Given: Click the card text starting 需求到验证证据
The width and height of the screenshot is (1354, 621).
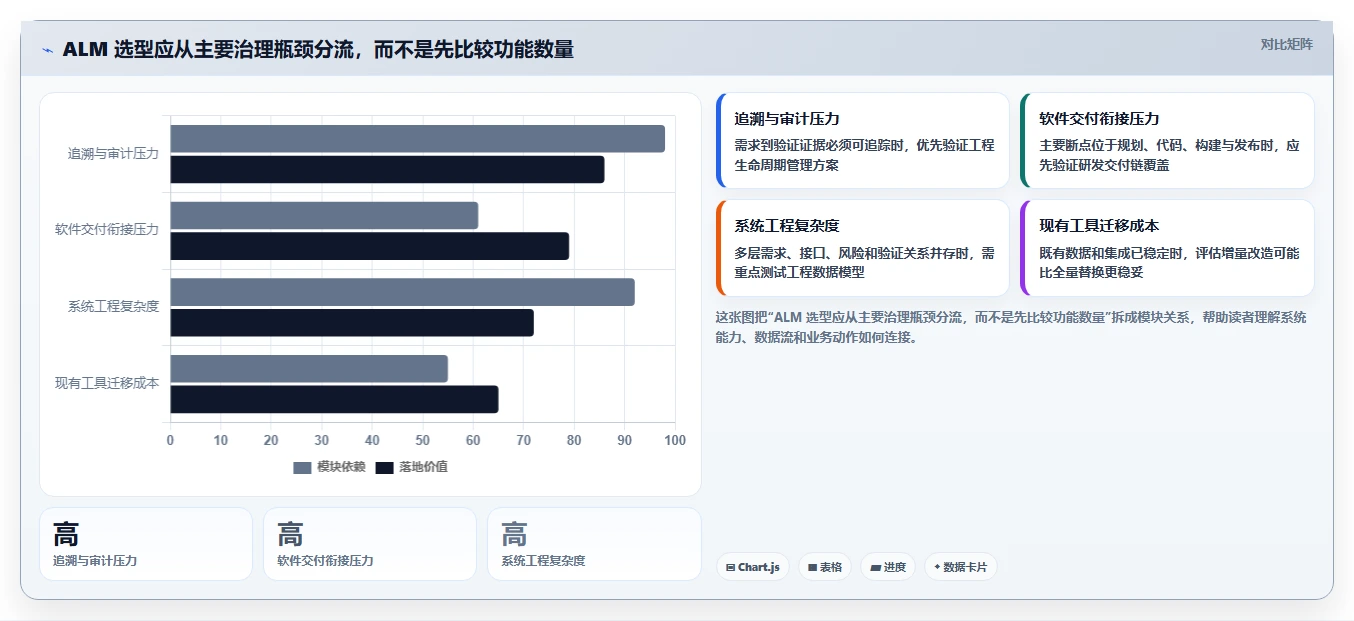Looking at the screenshot, I should coord(864,155).
